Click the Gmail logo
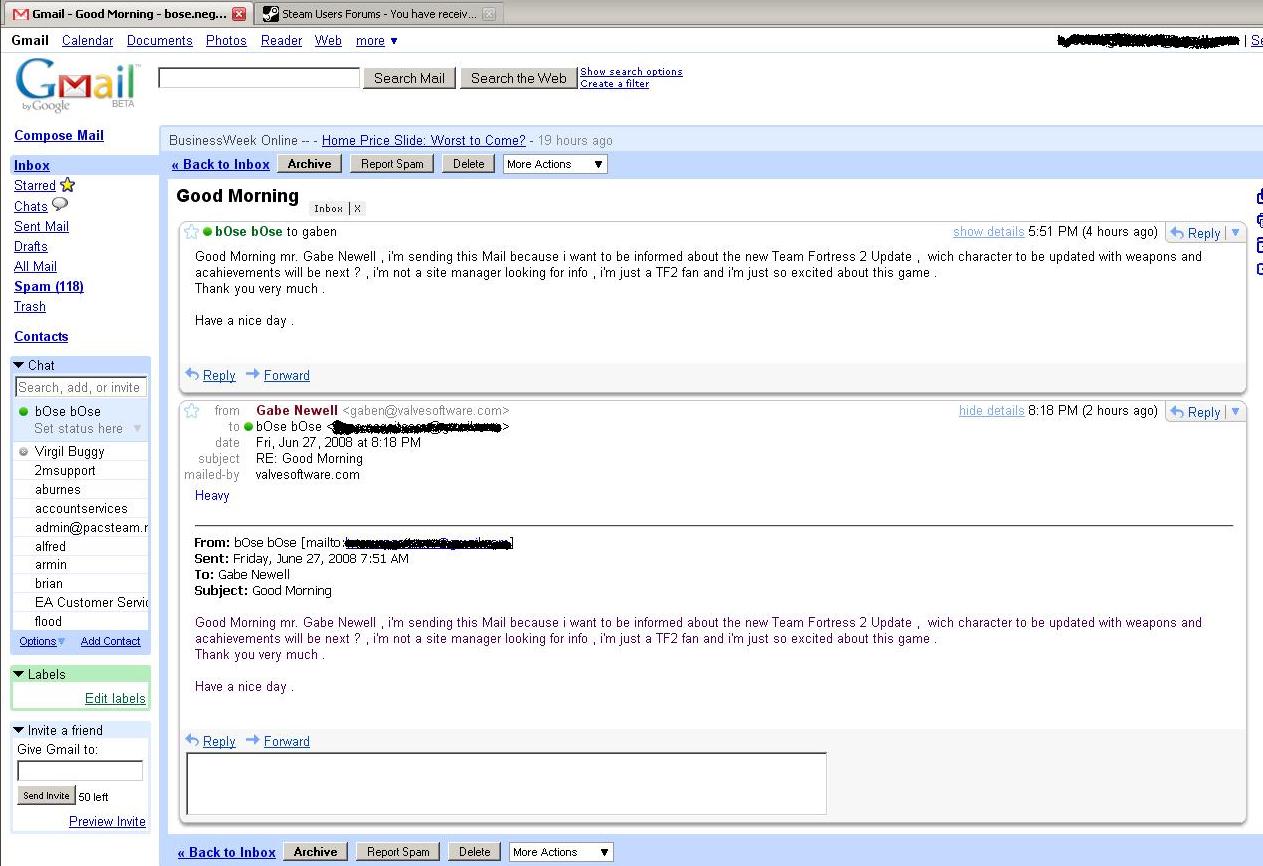 (x=77, y=87)
